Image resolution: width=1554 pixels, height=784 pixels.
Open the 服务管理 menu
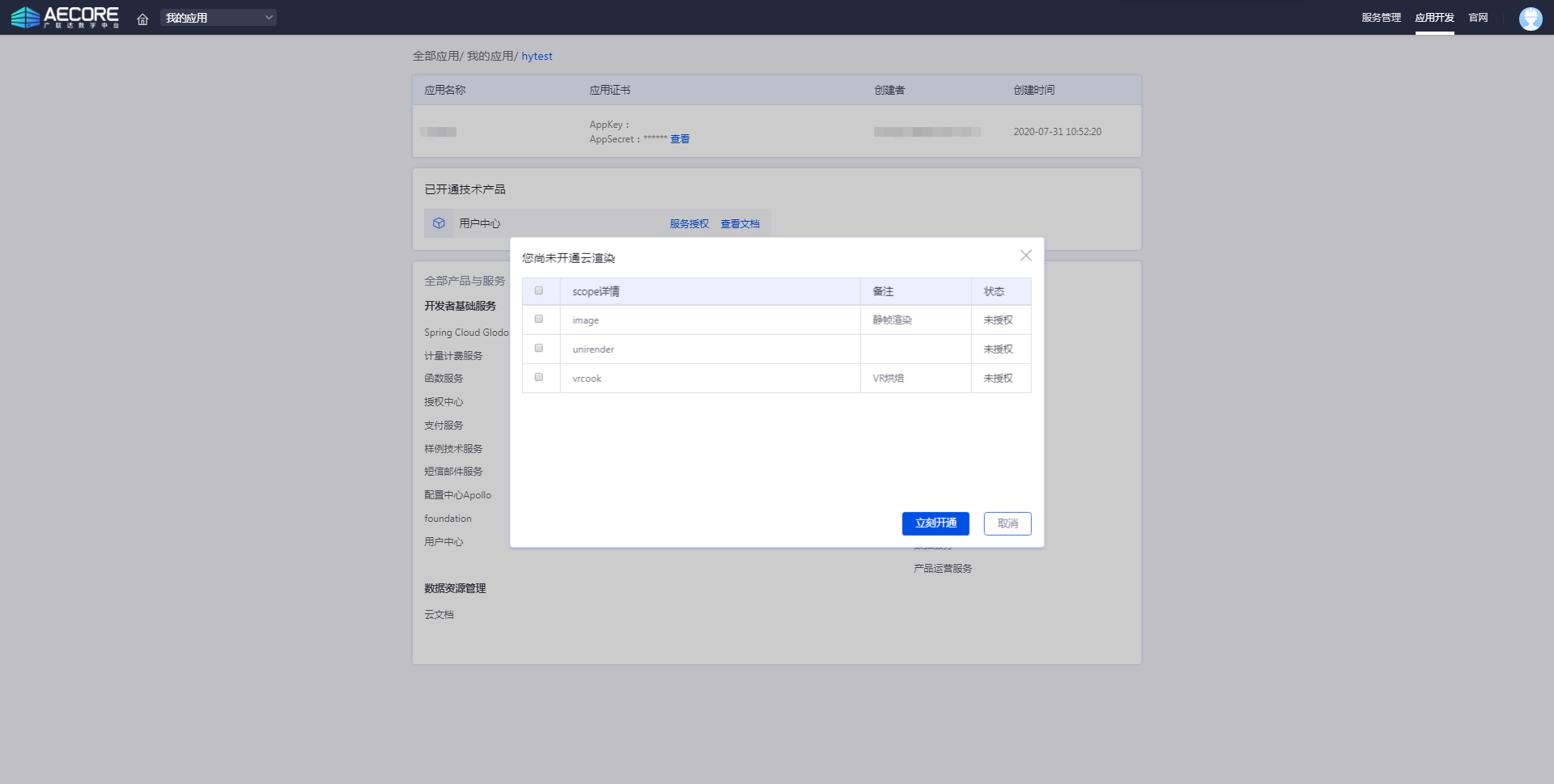pyautogui.click(x=1381, y=18)
